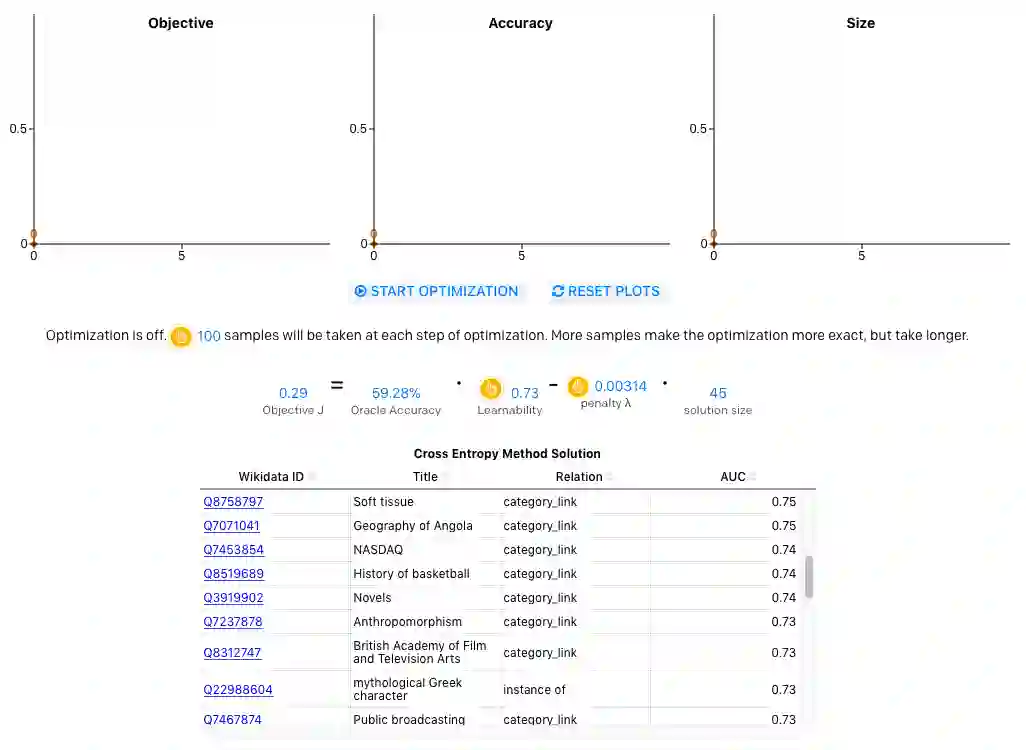The image size is (1026, 750).
Task: Click the play icon in Start Optimization
Action: pos(360,291)
